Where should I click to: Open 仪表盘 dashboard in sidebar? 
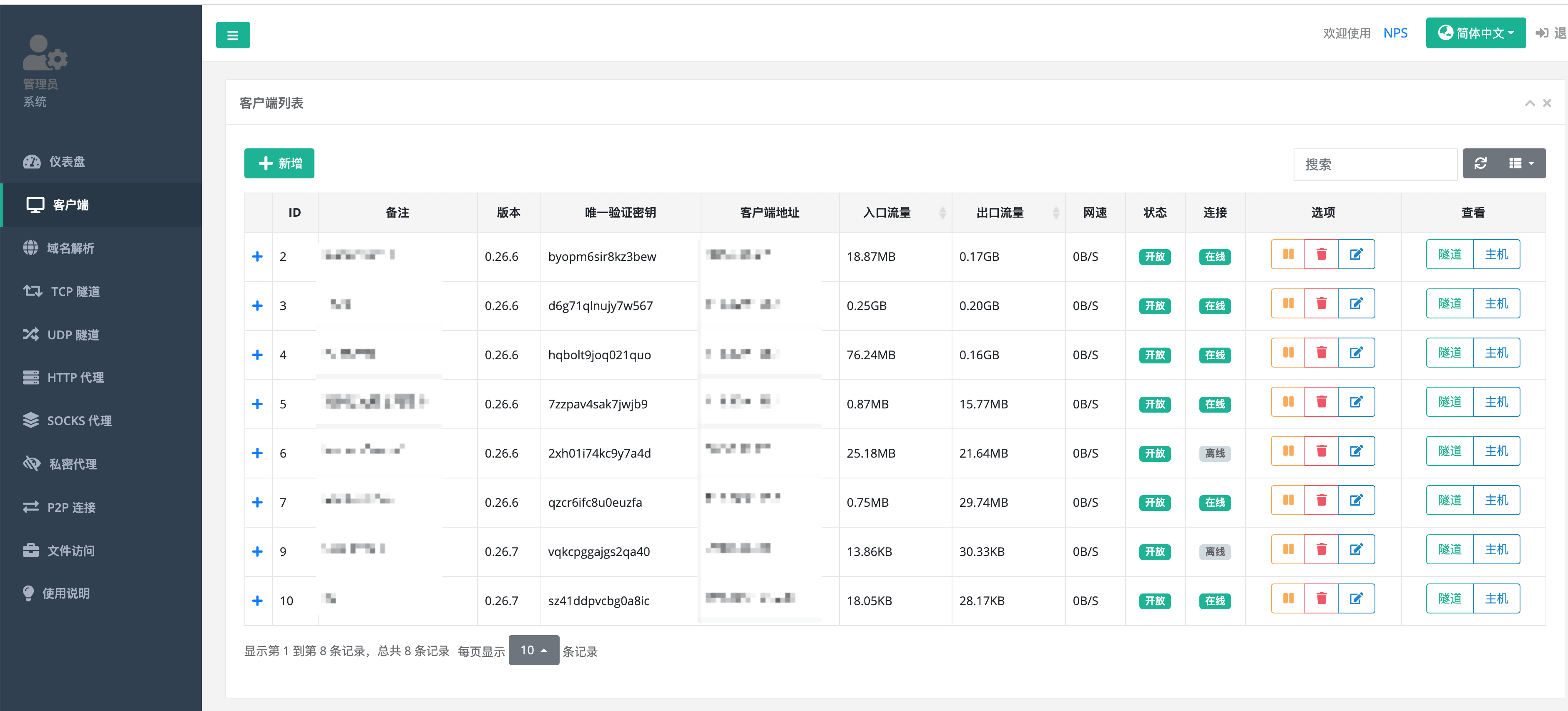(66, 162)
